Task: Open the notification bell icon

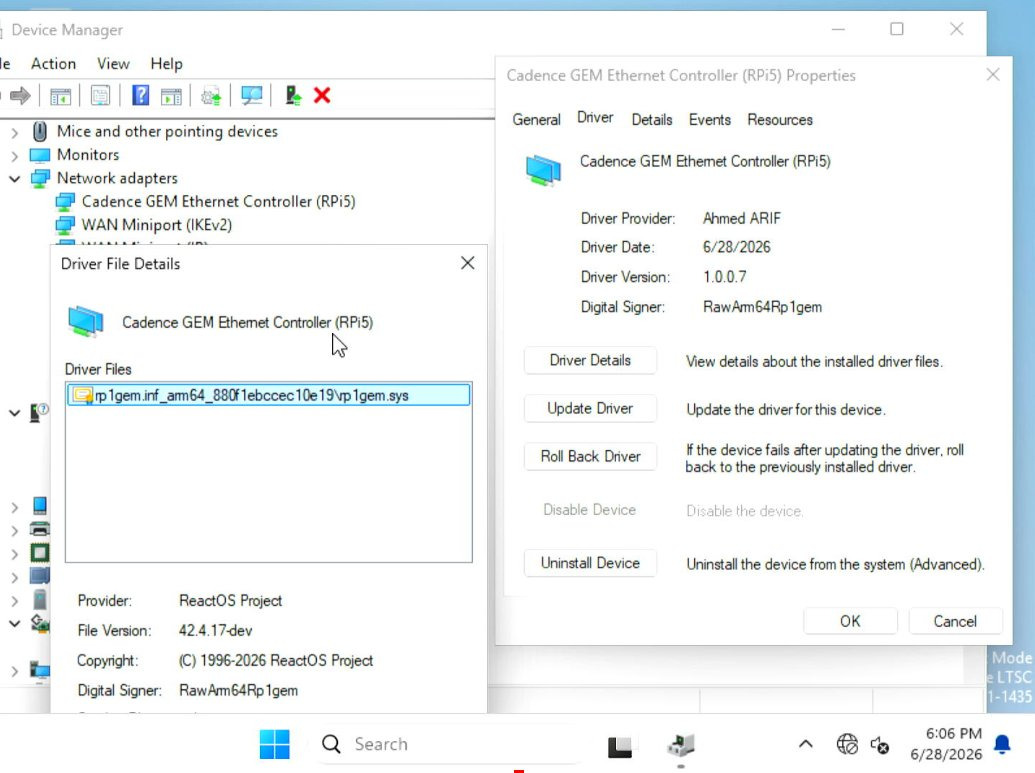Action: (x=1002, y=745)
